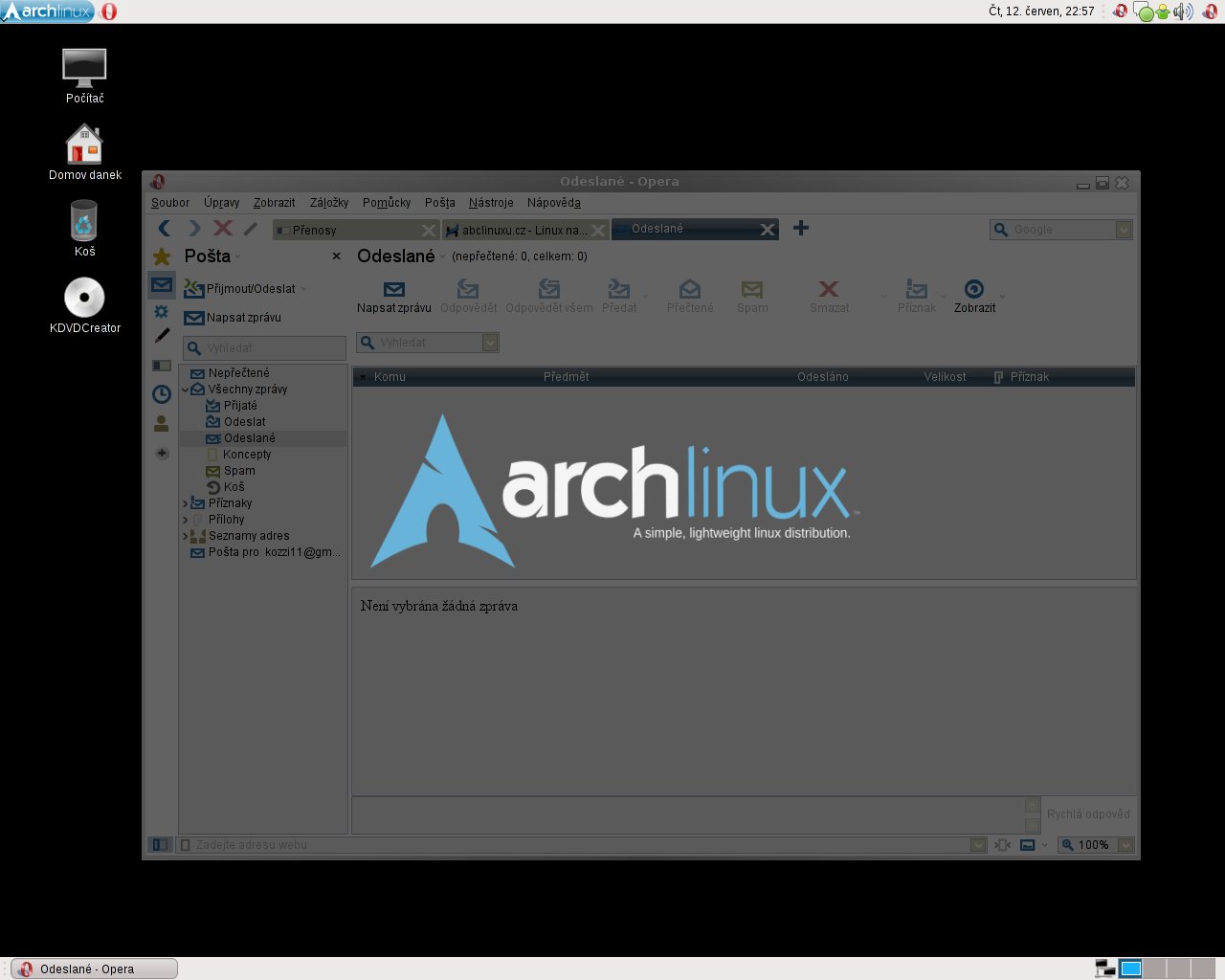Click the Stop loading X icon
The width and height of the screenshot is (1225, 980).
coord(223,228)
